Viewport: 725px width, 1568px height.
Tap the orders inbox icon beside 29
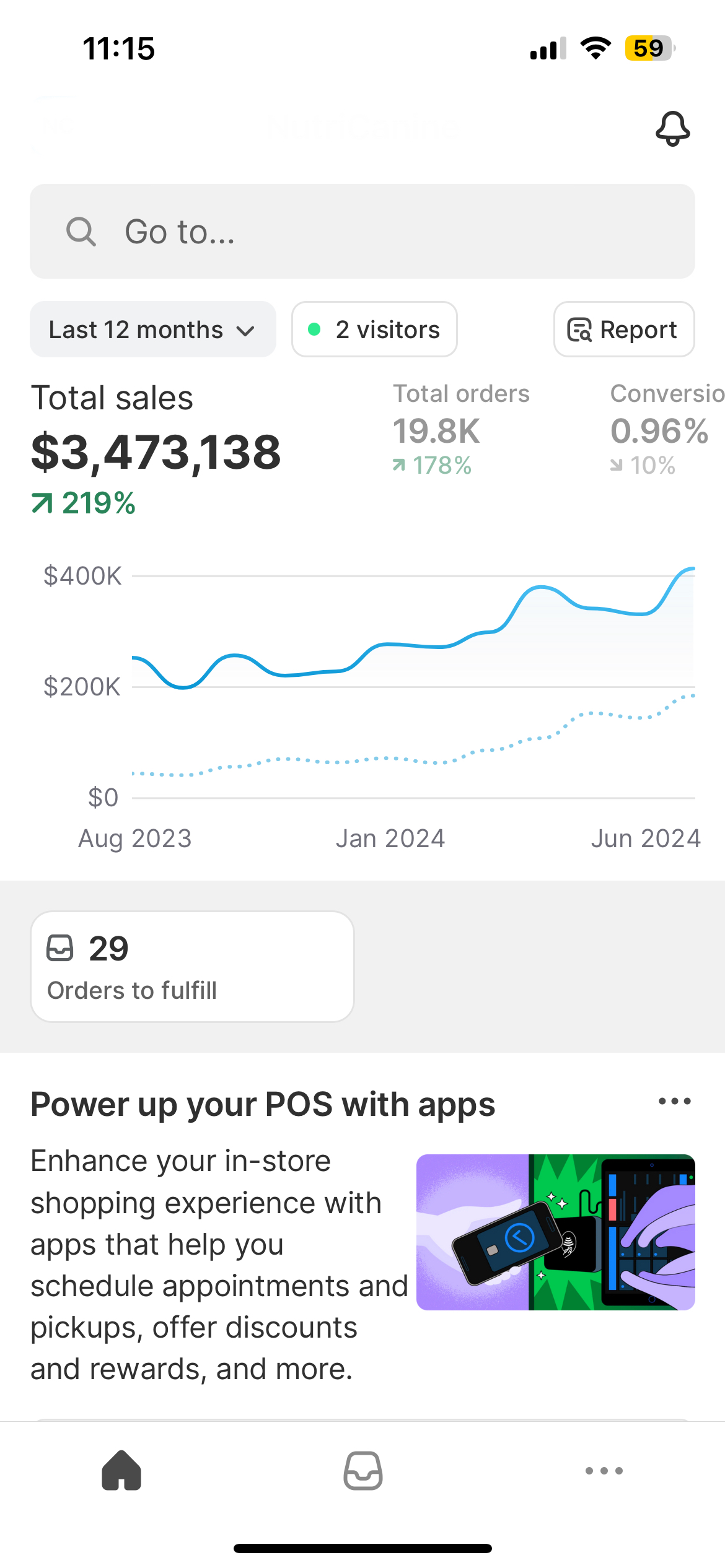tap(60, 948)
